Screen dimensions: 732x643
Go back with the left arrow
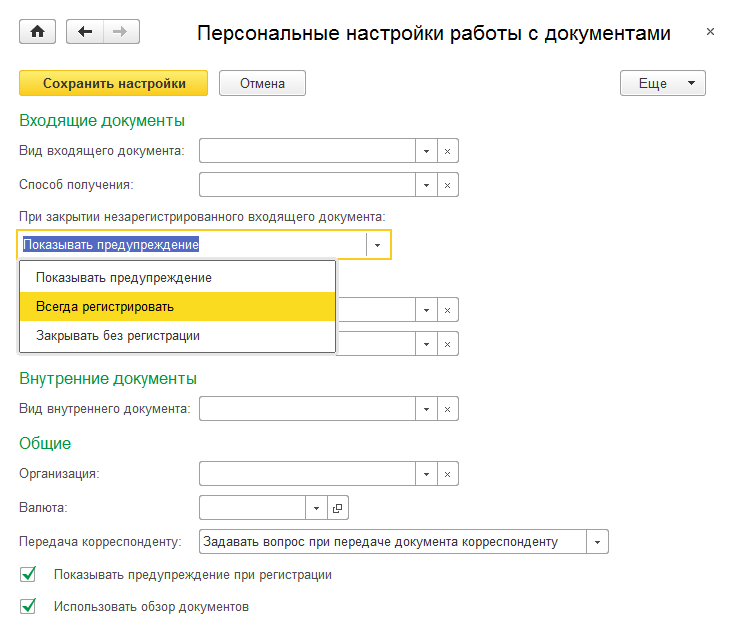click(85, 32)
